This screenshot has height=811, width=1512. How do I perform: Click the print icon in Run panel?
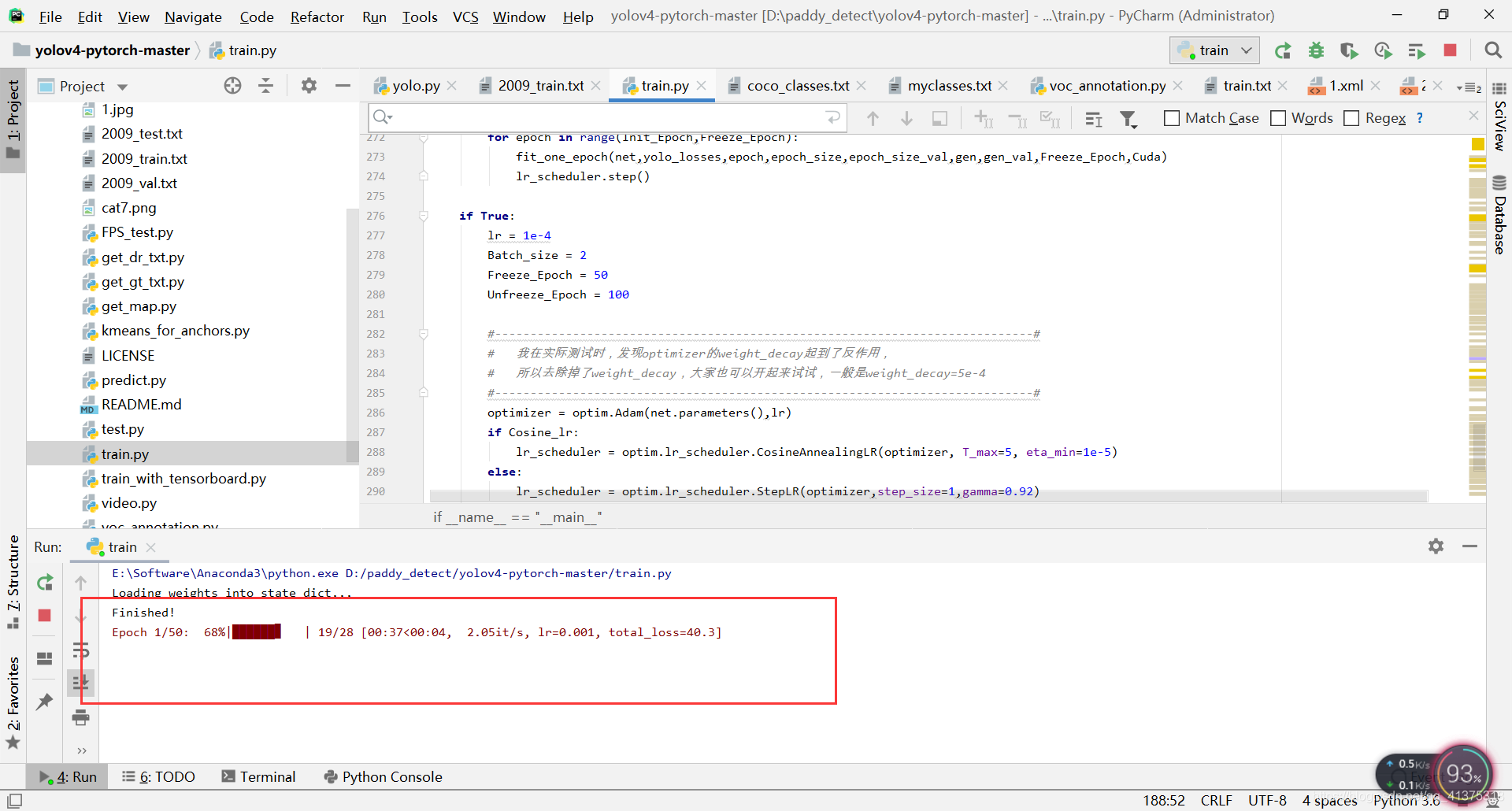80,717
